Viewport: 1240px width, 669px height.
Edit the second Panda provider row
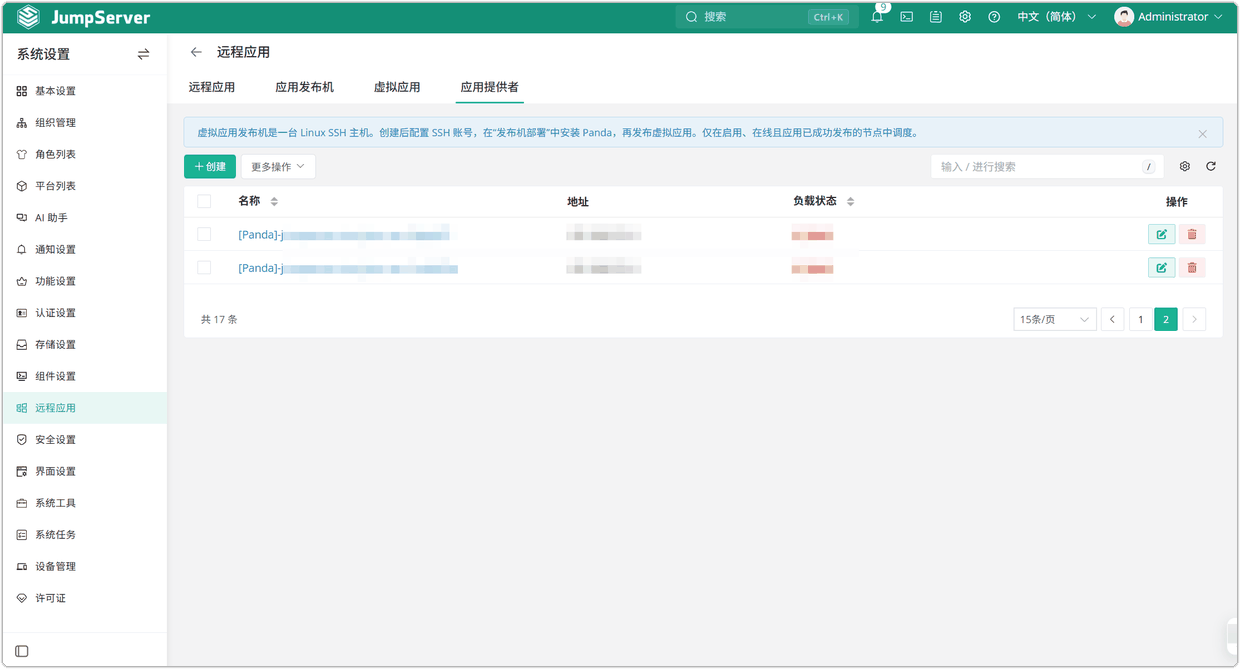[x=1161, y=268]
